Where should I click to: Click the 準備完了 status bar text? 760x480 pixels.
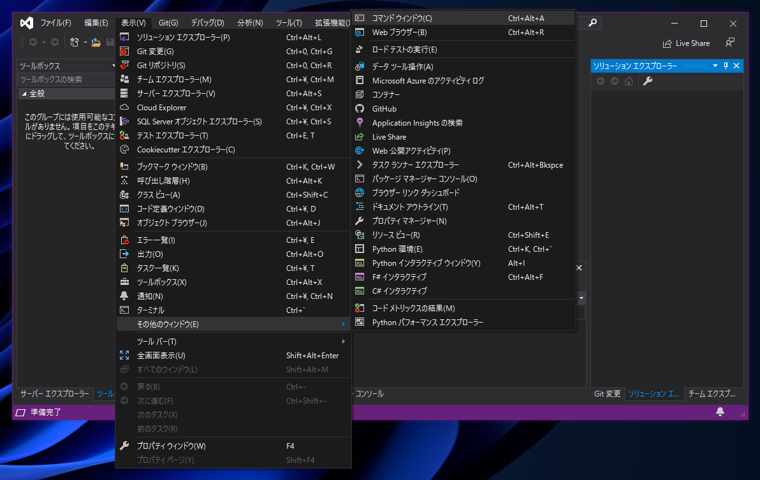[x=46, y=412]
